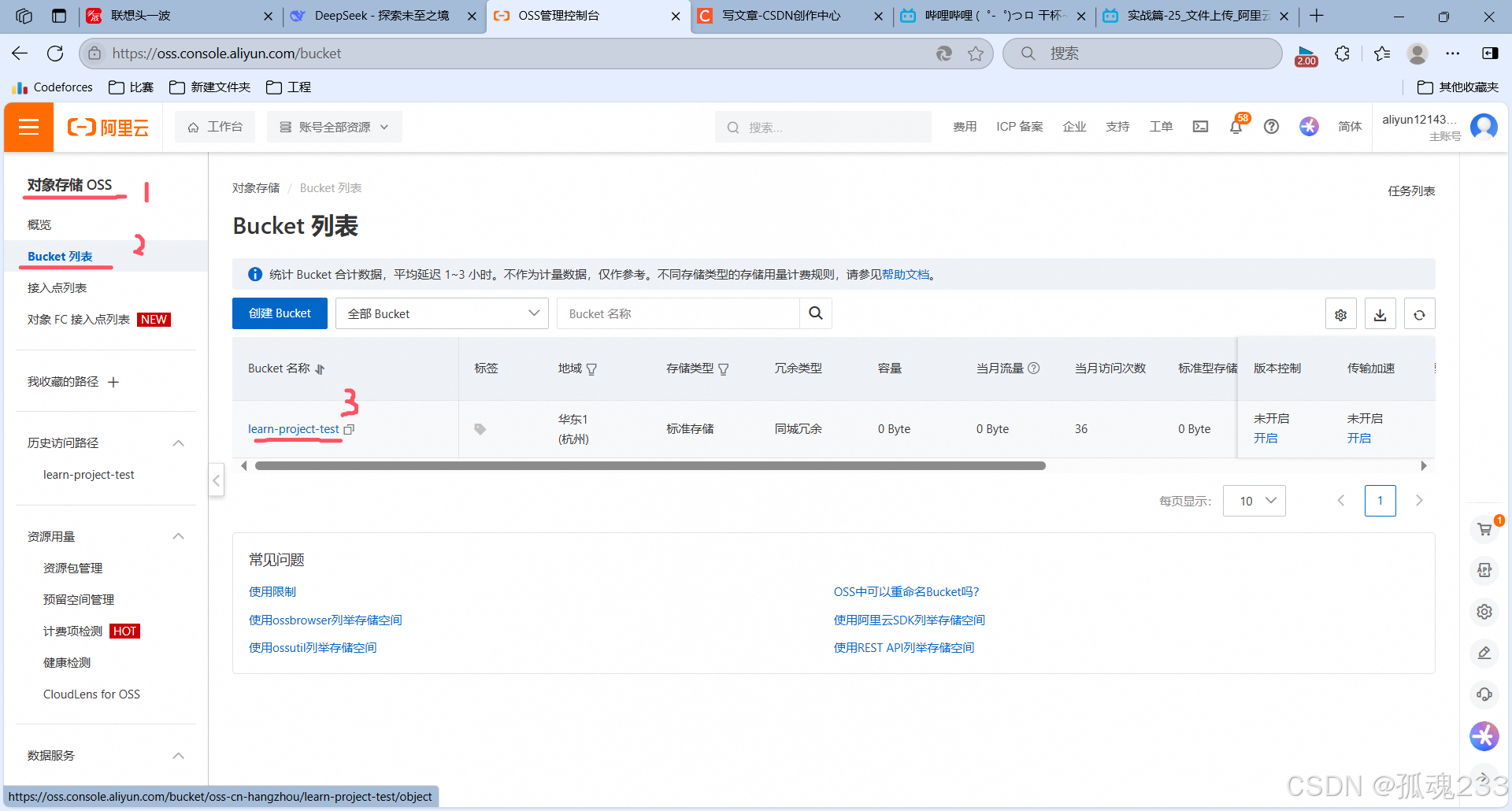Open the Cloud Shell terminal icon
The image size is (1512, 811).
[x=1200, y=127]
